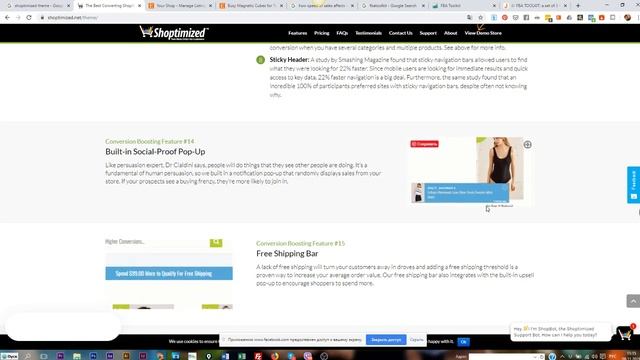Click the ShopBot support chat message bubble
Image resolution: width=640 pixels, height=360 pixels.
point(560,331)
